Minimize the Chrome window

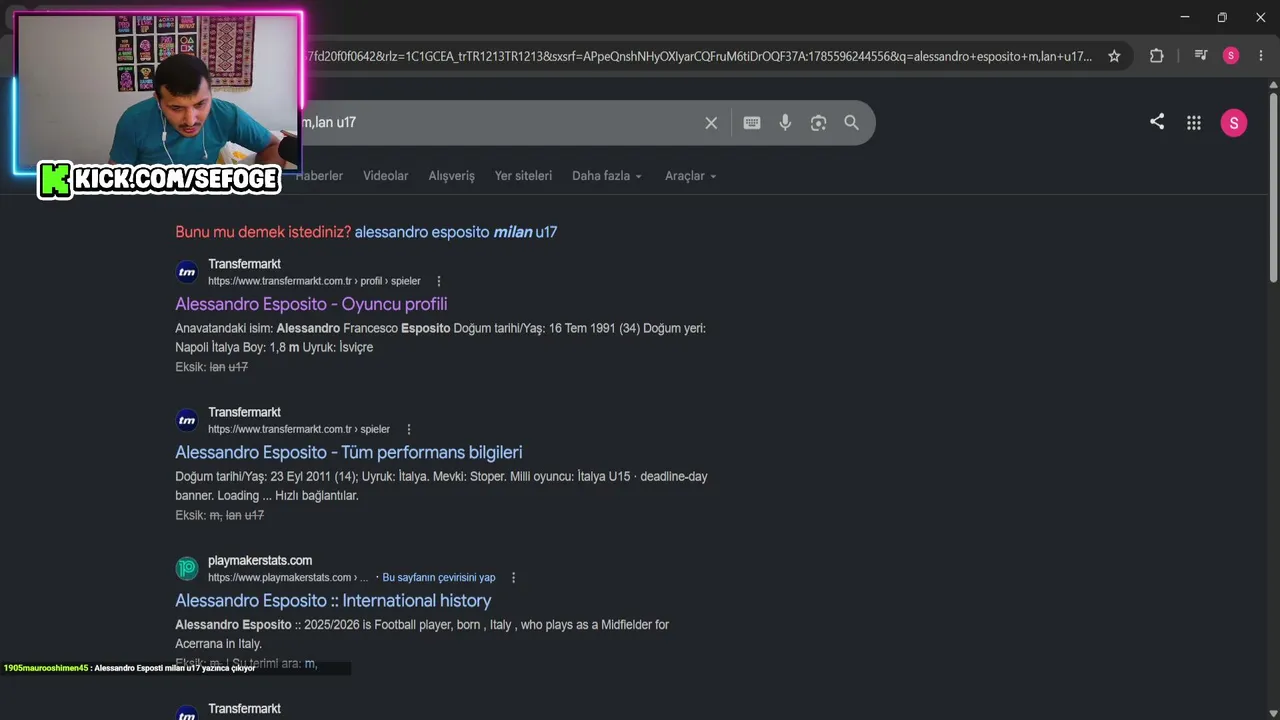pyautogui.click(x=1185, y=17)
